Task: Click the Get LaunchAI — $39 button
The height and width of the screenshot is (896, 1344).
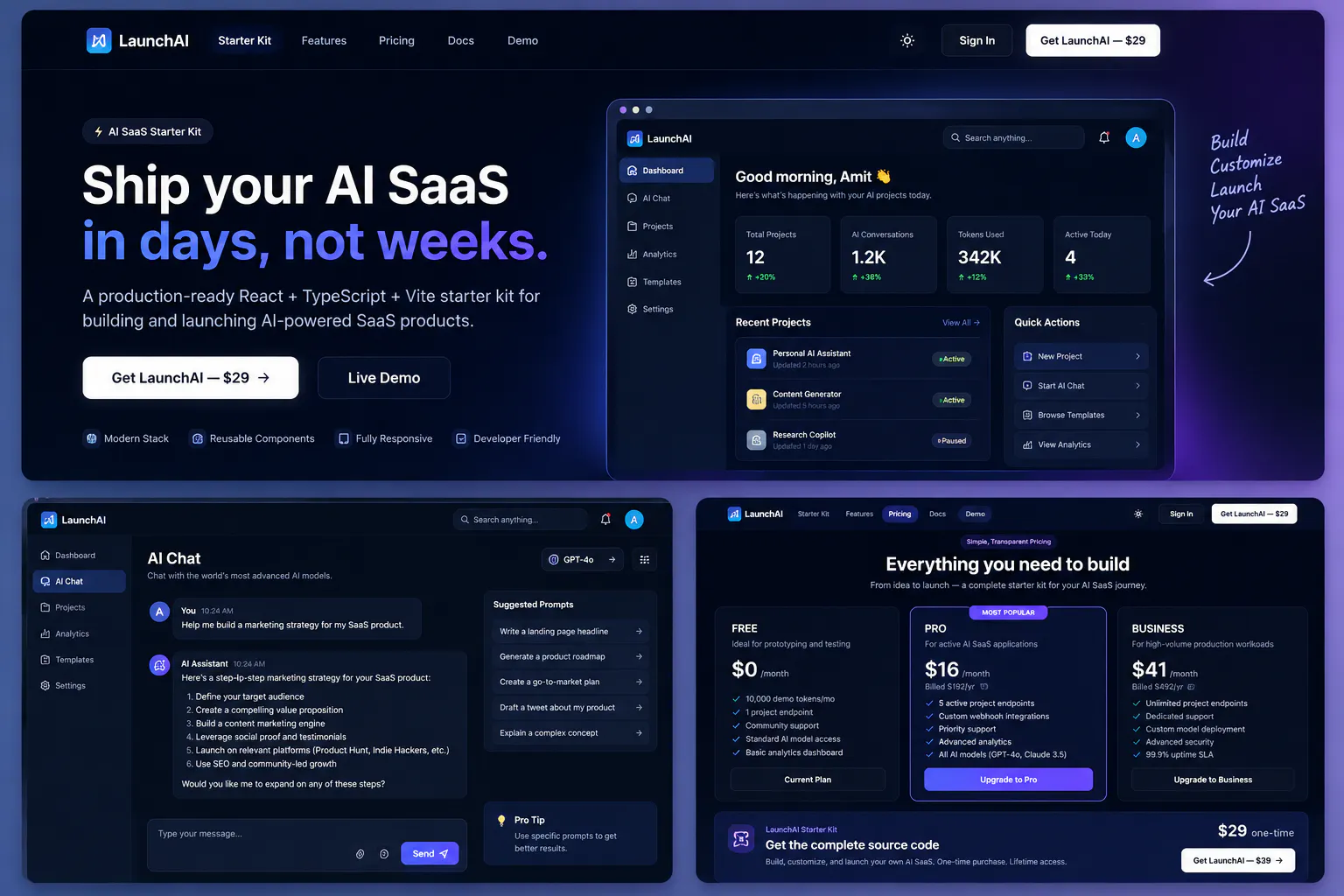Action: pos(1238,860)
